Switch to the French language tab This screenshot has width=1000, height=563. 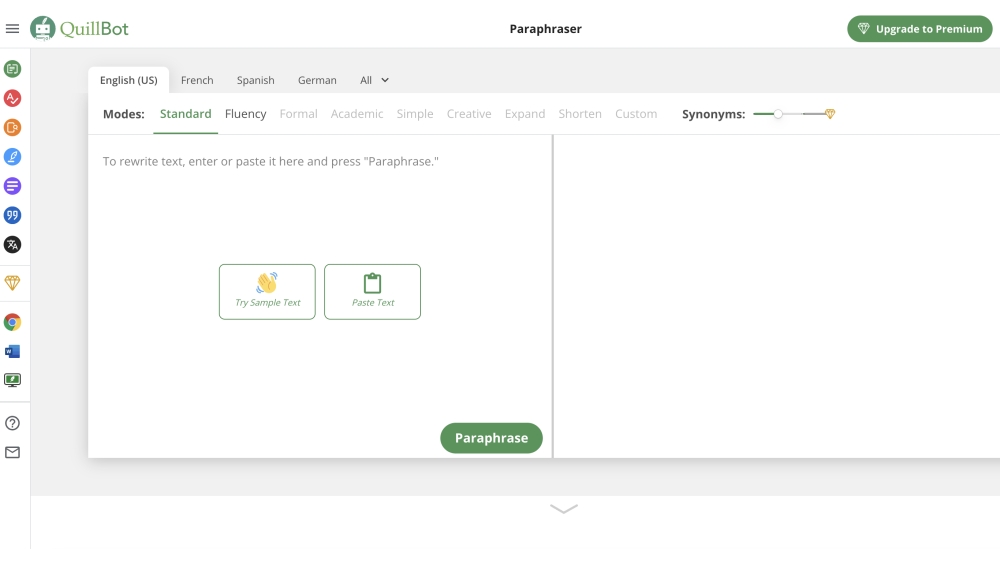[197, 80]
